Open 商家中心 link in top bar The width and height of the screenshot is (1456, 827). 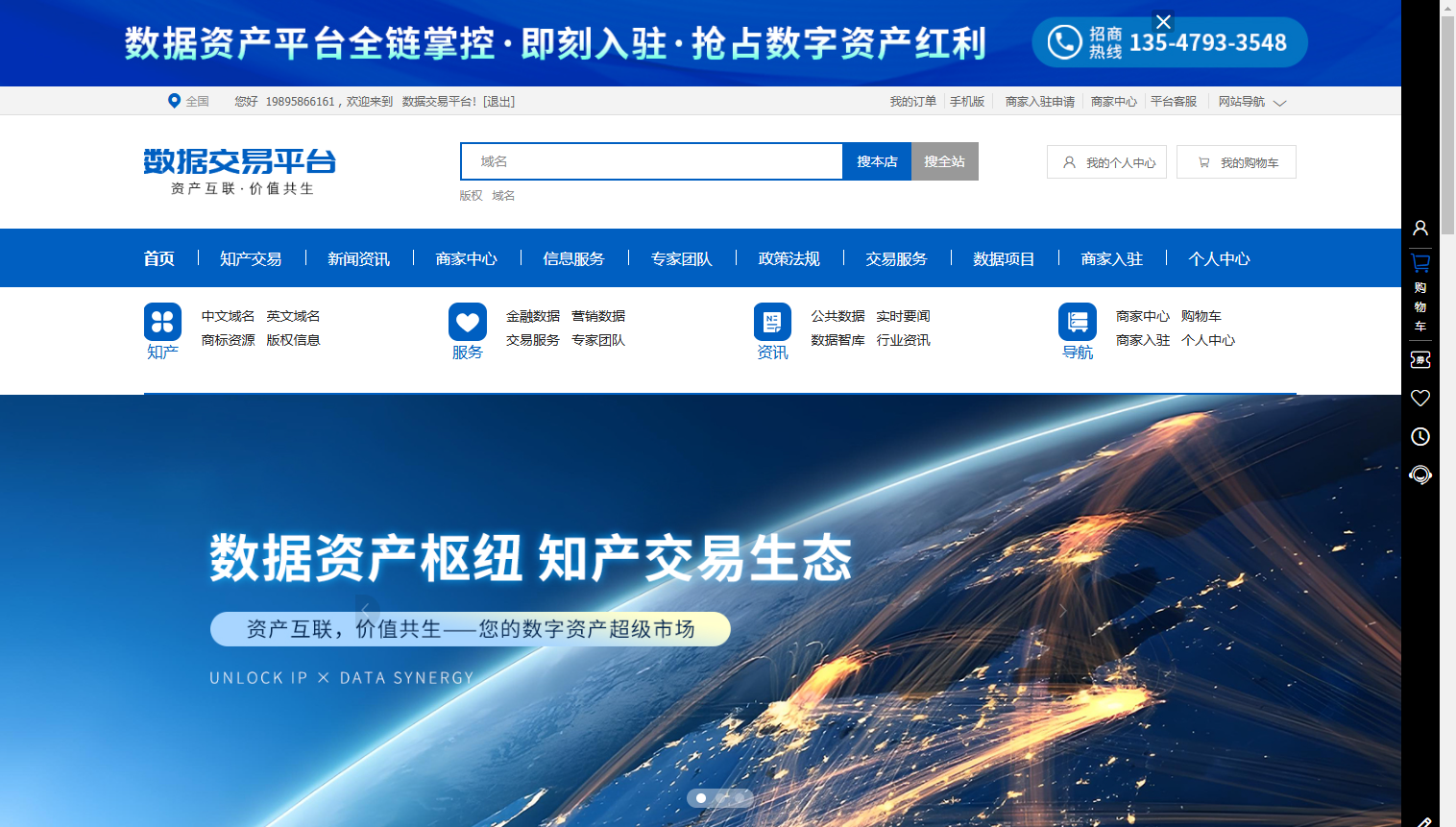(x=1114, y=102)
